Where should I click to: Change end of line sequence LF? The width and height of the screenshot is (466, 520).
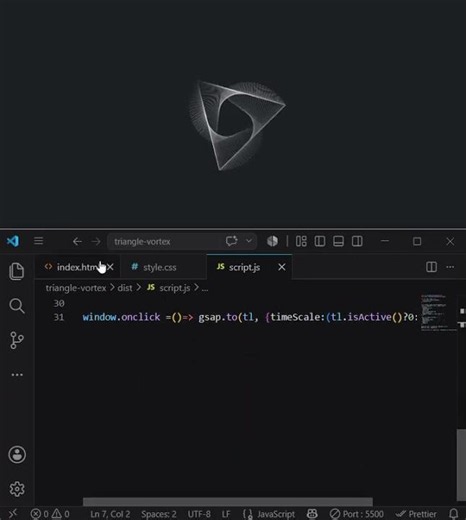click(226, 514)
